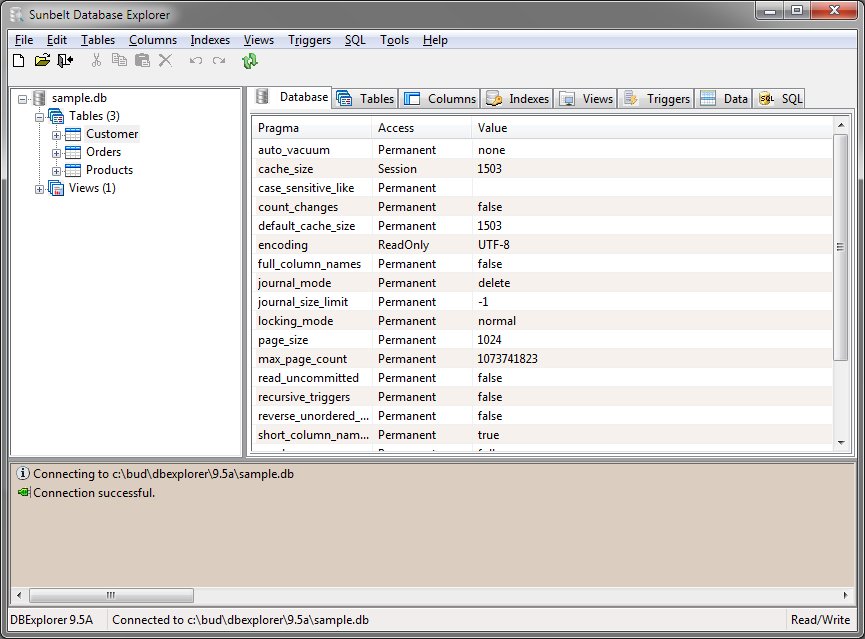This screenshot has width=865, height=639.
Task: Open the File menu
Action: [x=24, y=40]
